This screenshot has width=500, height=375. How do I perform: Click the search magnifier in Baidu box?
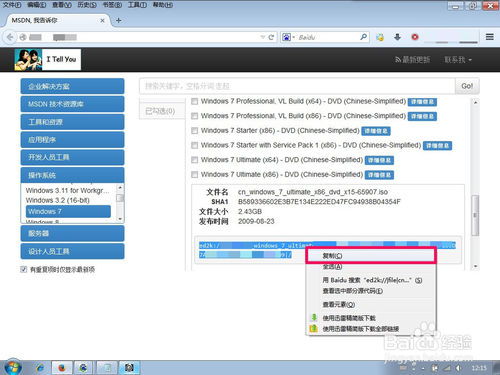tap(363, 37)
